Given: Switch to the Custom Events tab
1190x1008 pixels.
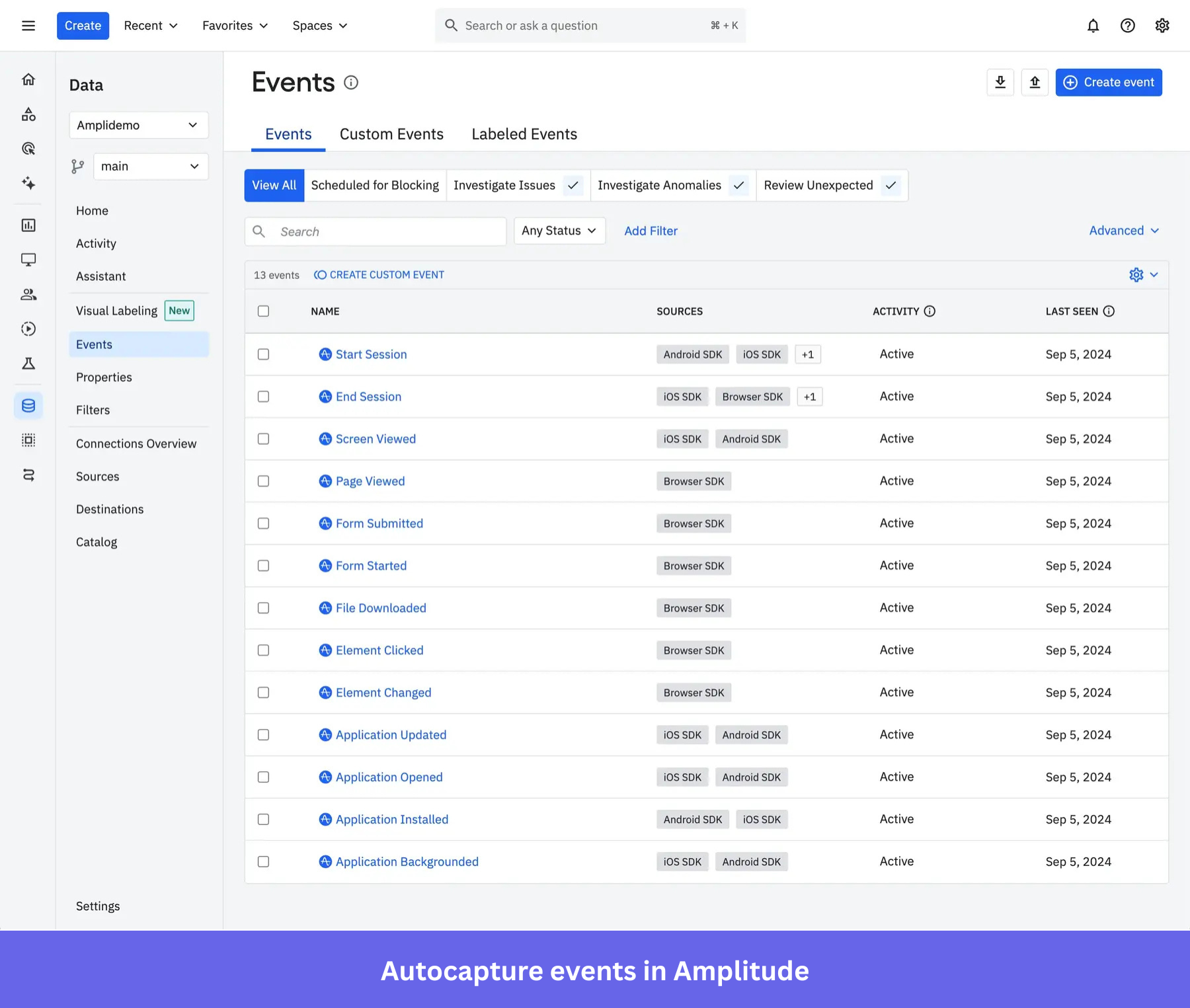Looking at the screenshot, I should (391, 134).
